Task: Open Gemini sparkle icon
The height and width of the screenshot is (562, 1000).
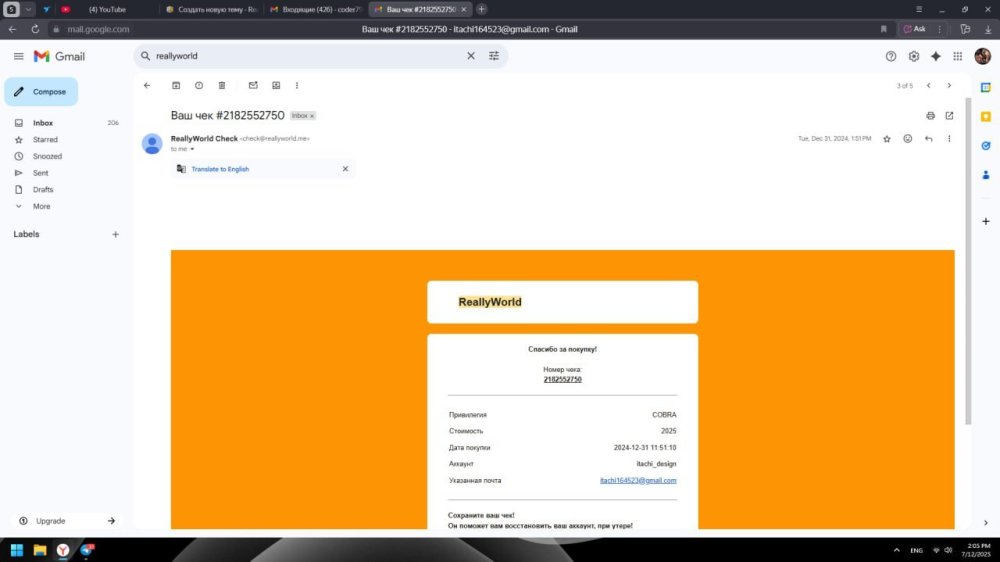Action: click(936, 56)
